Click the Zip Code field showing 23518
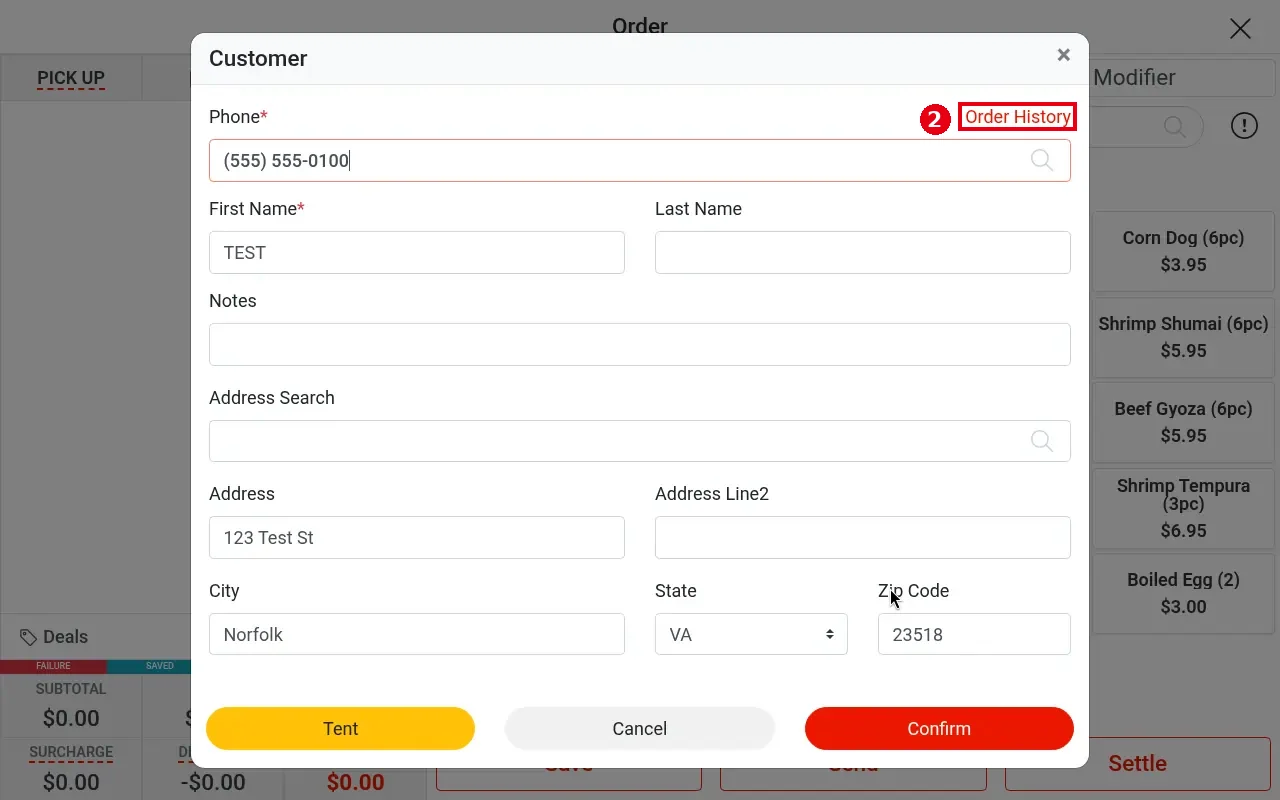The image size is (1280, 800). [x=974, y=634]
